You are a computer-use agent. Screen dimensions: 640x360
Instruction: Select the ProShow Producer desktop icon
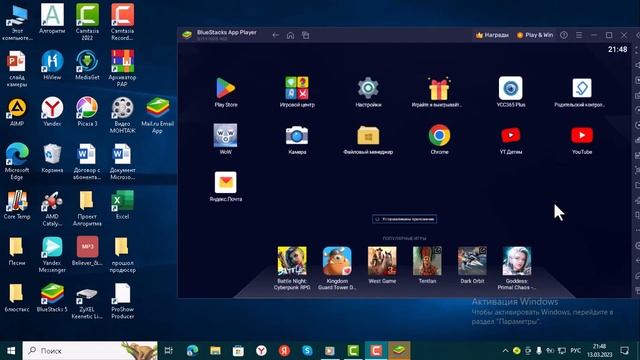click(x=122, y=294)
